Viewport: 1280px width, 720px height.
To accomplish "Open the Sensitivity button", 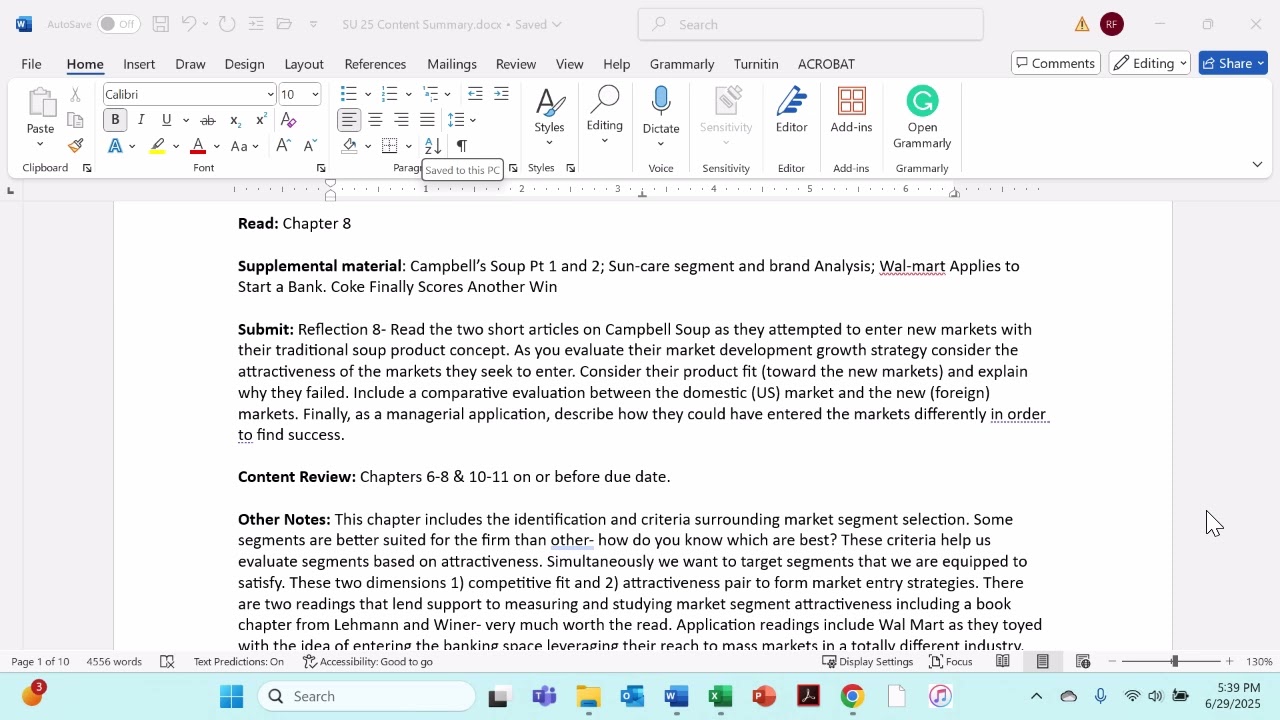I will (x=726, y=117).
